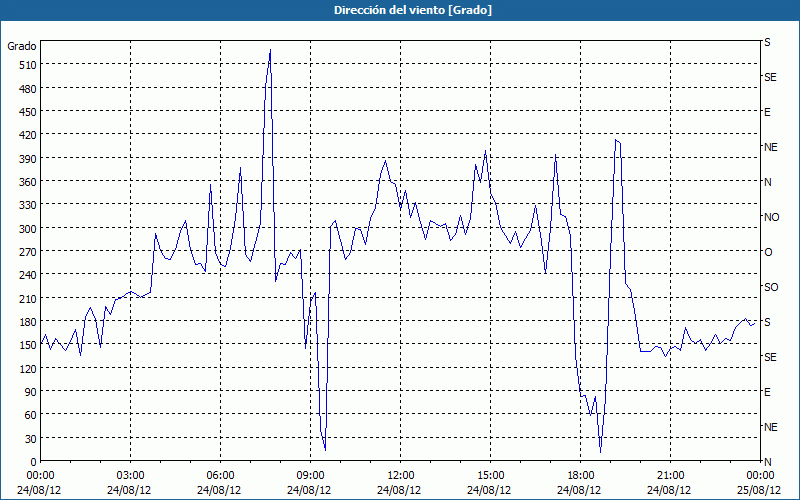The width and height of the screenshot is (800, 500).
Task: Select the 30 degree axis label
Action: (x=31, y=439)
